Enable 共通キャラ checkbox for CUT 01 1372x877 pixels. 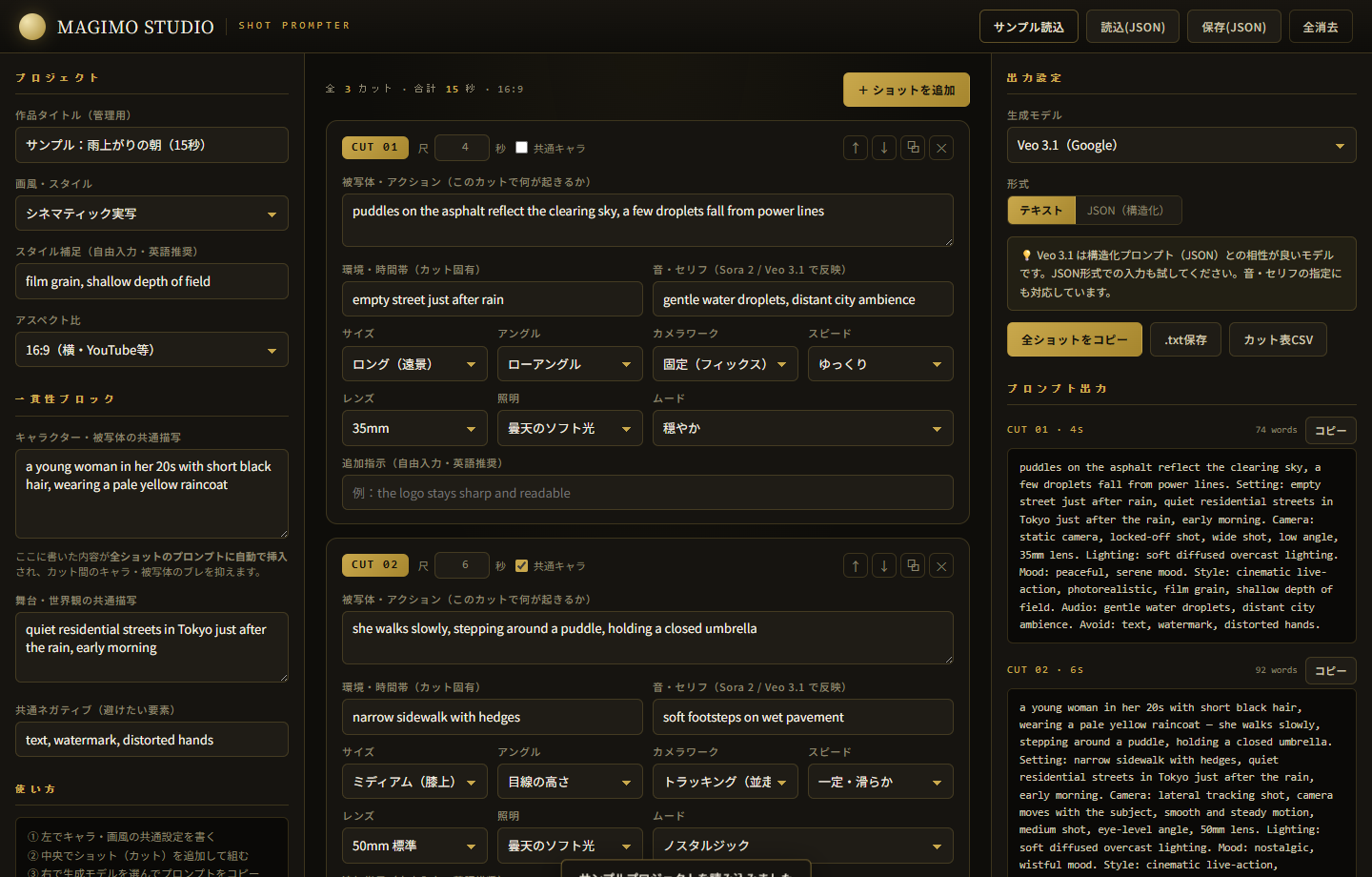point(521,148)
